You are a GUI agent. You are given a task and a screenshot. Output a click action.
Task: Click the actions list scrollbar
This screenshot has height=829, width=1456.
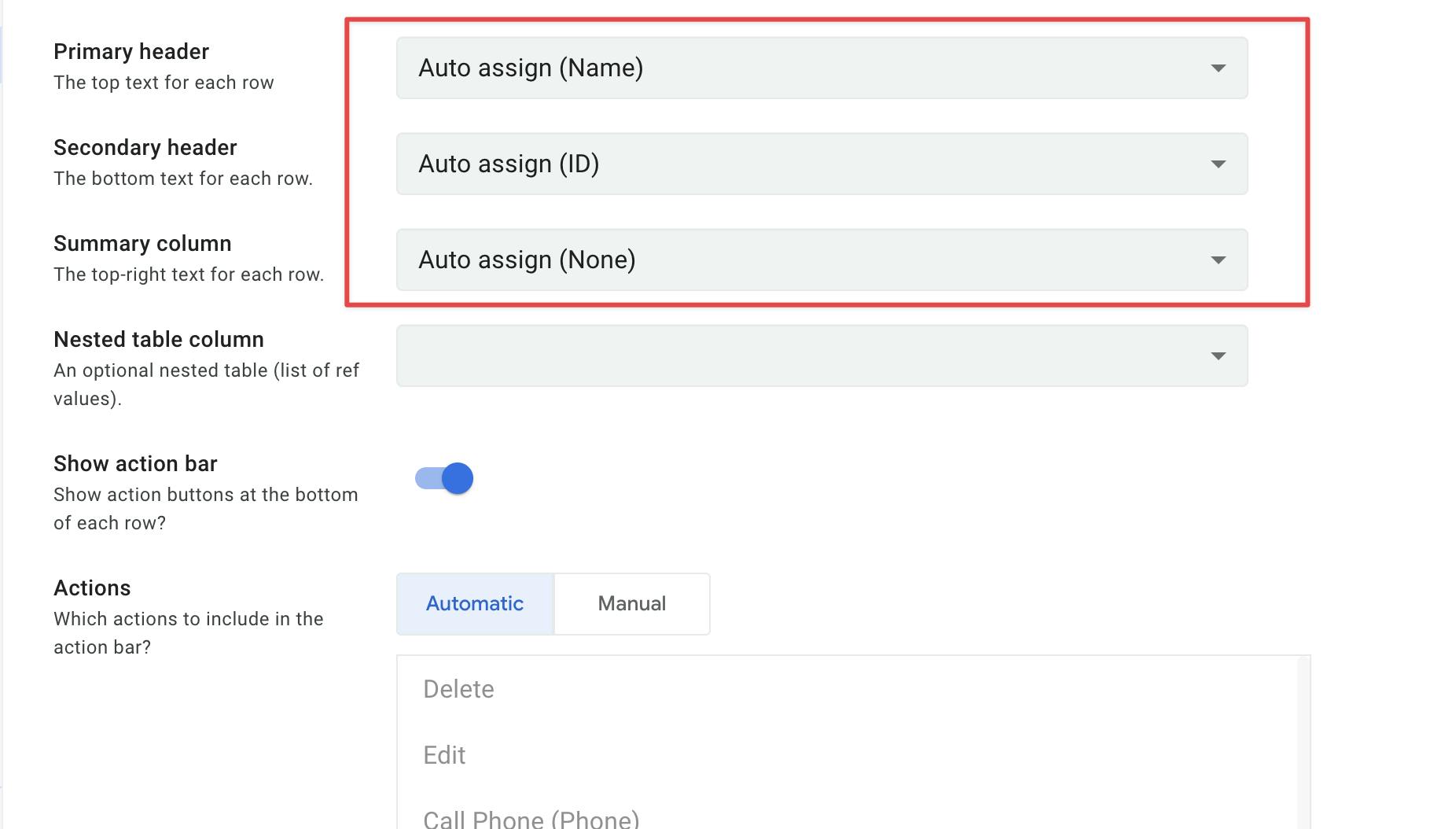point(1303,739)
